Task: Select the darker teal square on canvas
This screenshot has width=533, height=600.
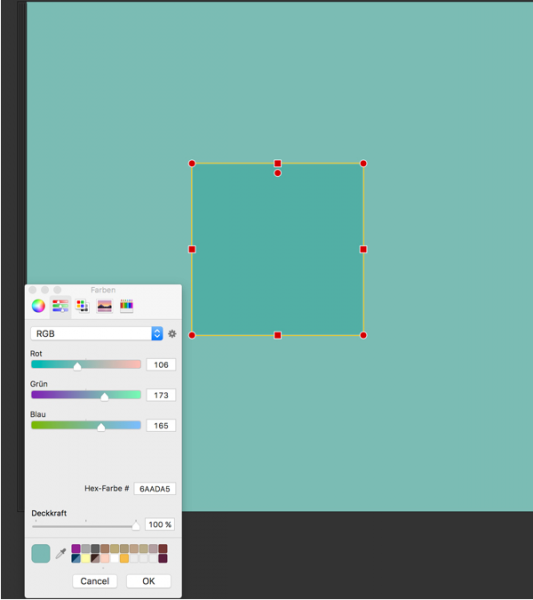Action: click(x=278, y=249)
